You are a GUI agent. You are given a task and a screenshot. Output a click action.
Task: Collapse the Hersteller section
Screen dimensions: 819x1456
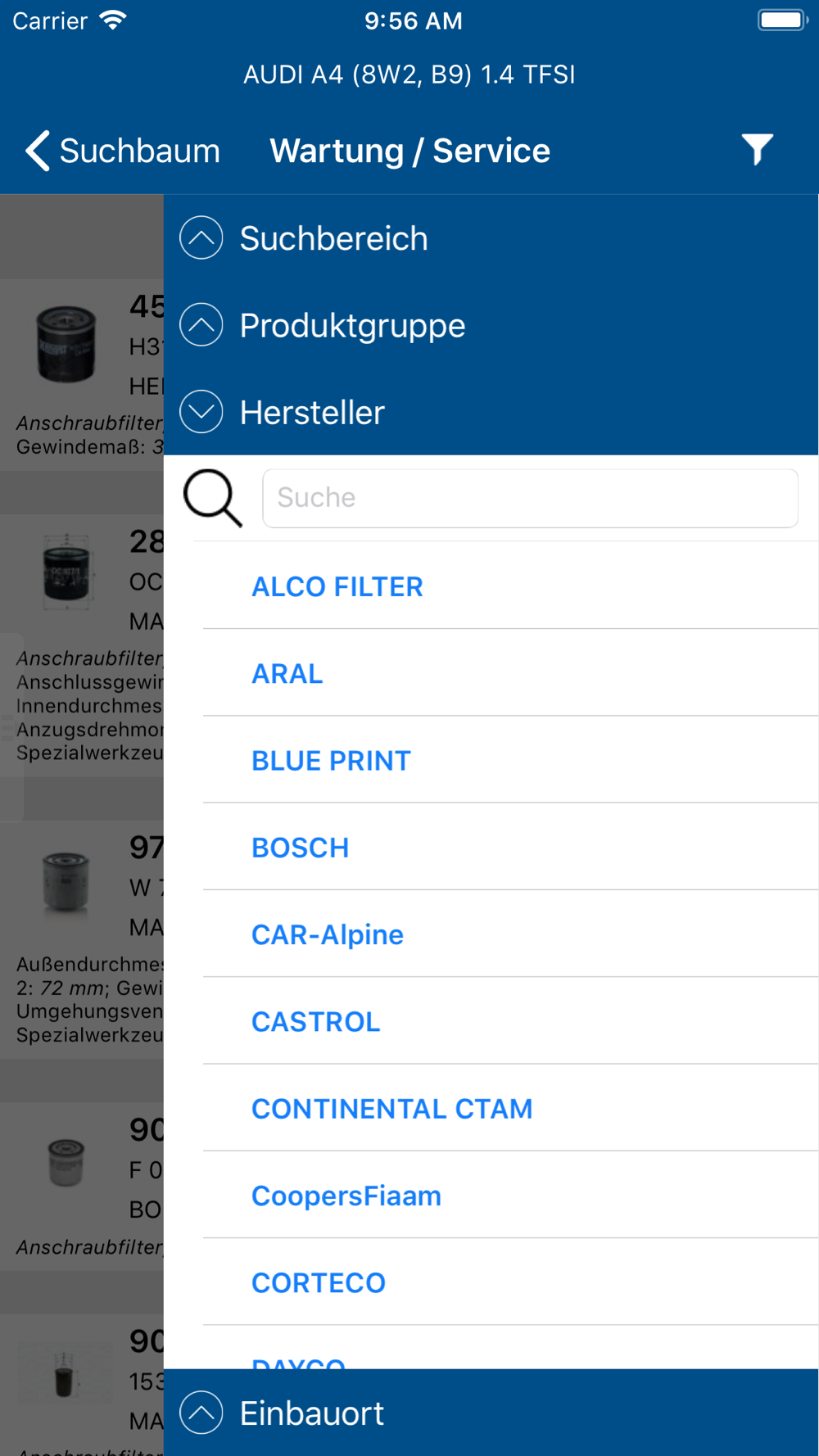(x=491, y=412)
